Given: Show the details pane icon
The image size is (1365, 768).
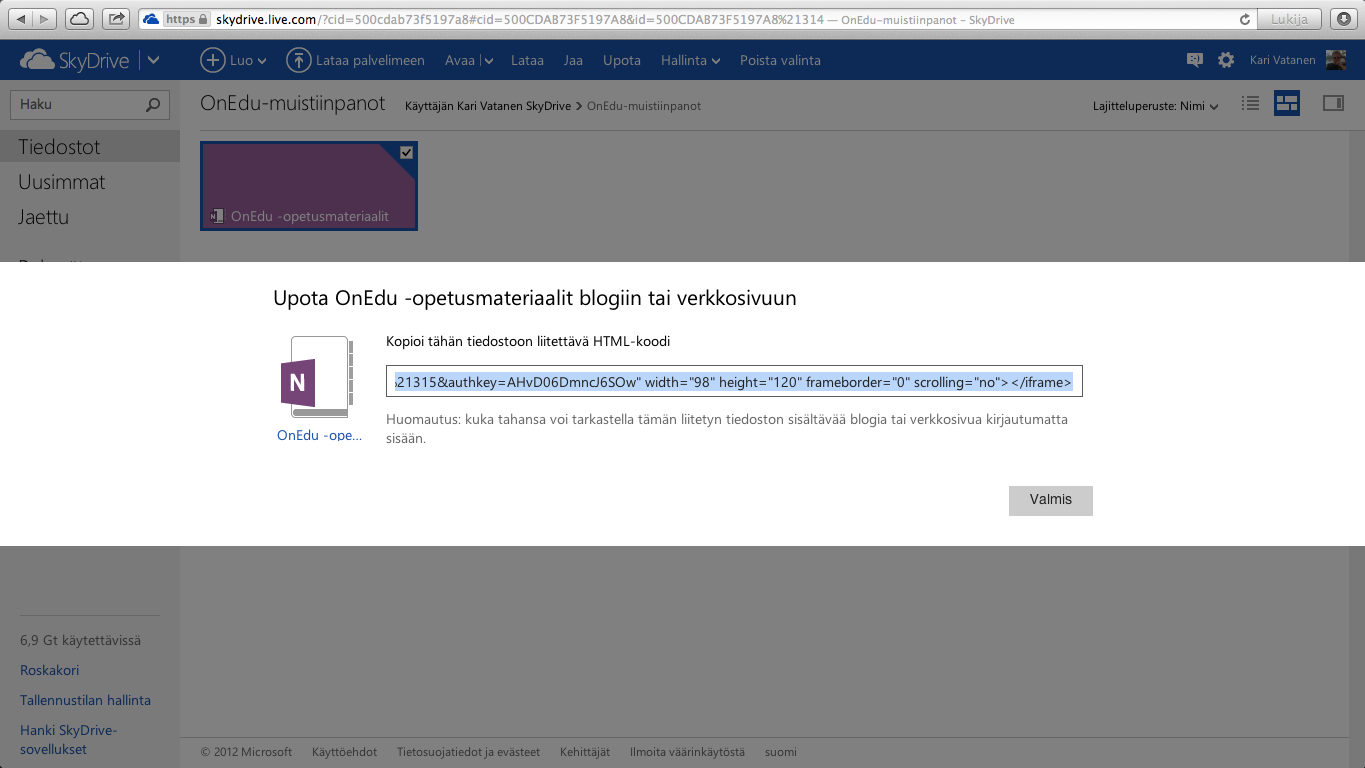Looking at the screenshot, I should [x=1333, y=103].
